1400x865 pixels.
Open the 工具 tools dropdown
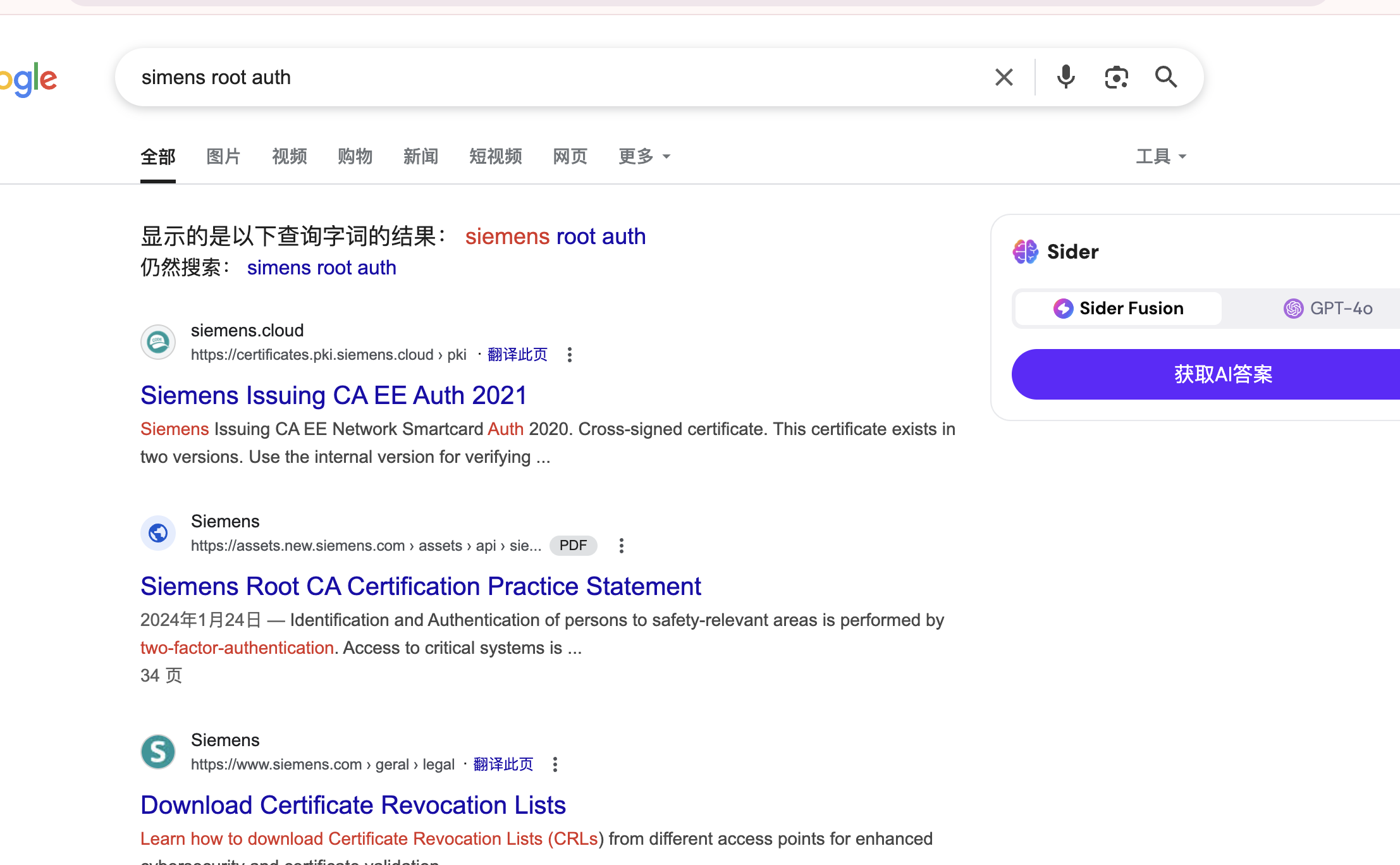pos(1161,156)
